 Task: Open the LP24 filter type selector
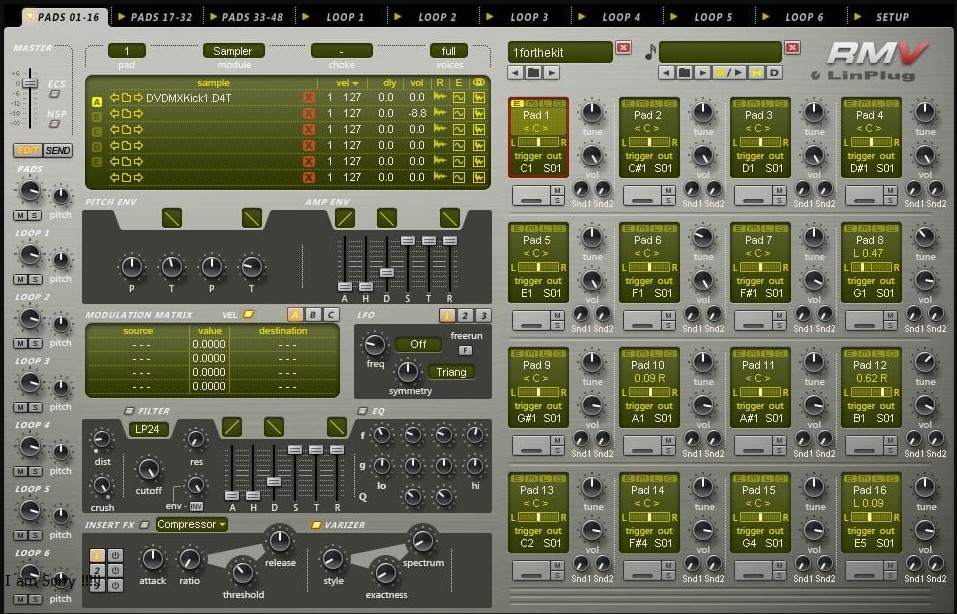[147, 429]
